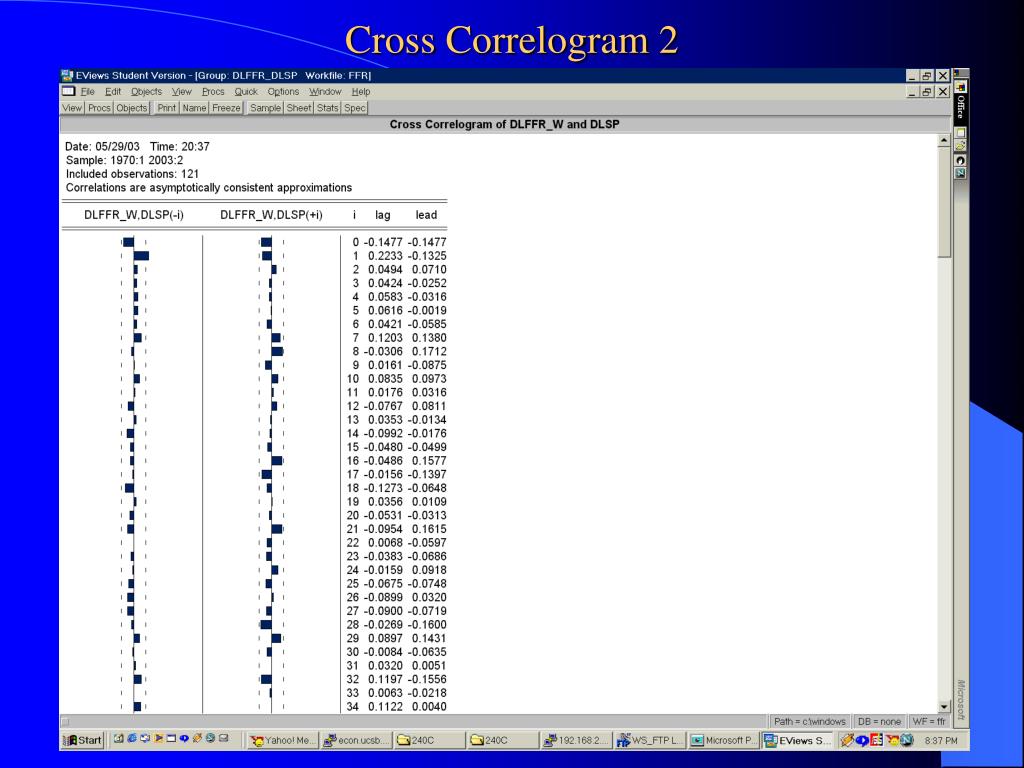
Task: Switch to the Yahoo! Messenger taskbar button
Action: tap(283, 741)
